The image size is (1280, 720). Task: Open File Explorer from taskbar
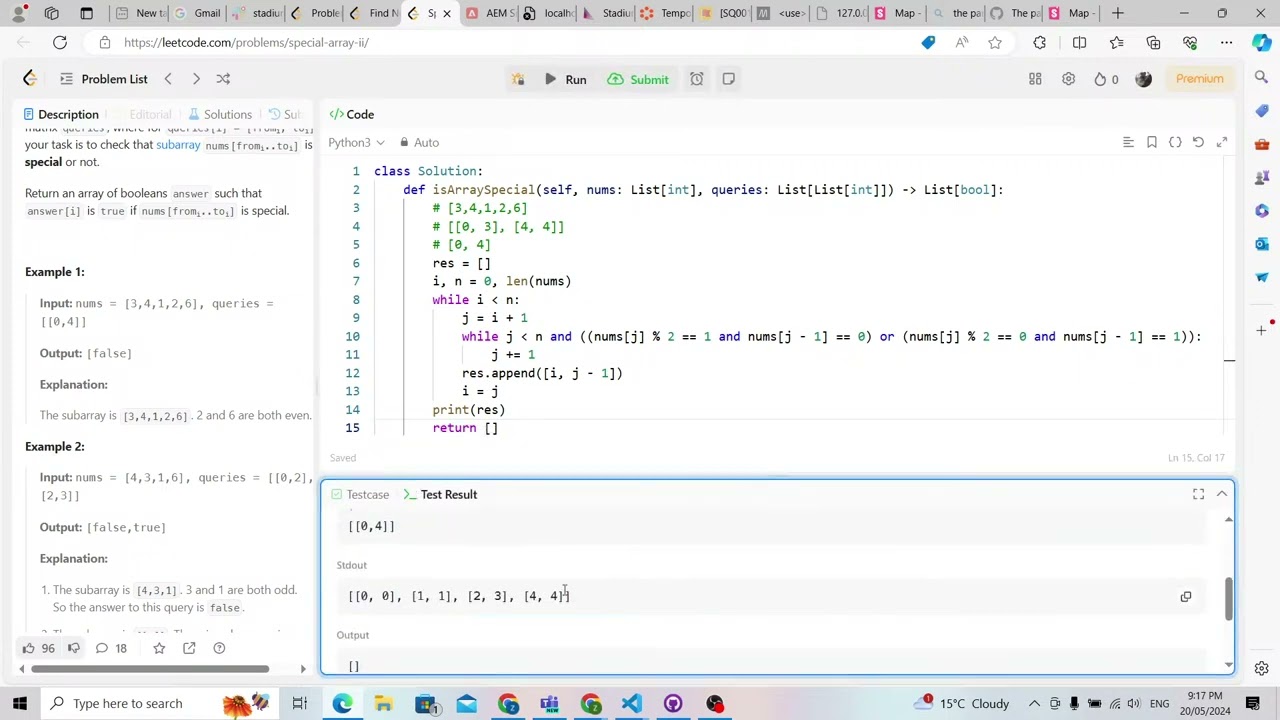(x=383, y=703)
